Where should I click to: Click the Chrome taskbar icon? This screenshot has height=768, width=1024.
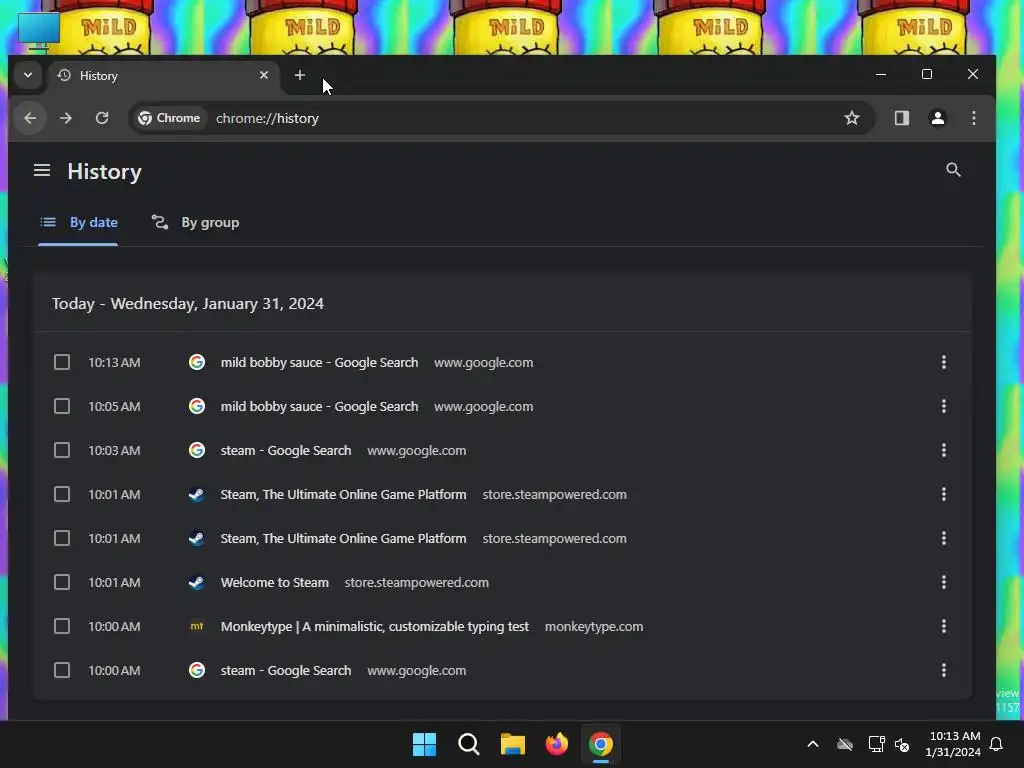coord(601,744)
